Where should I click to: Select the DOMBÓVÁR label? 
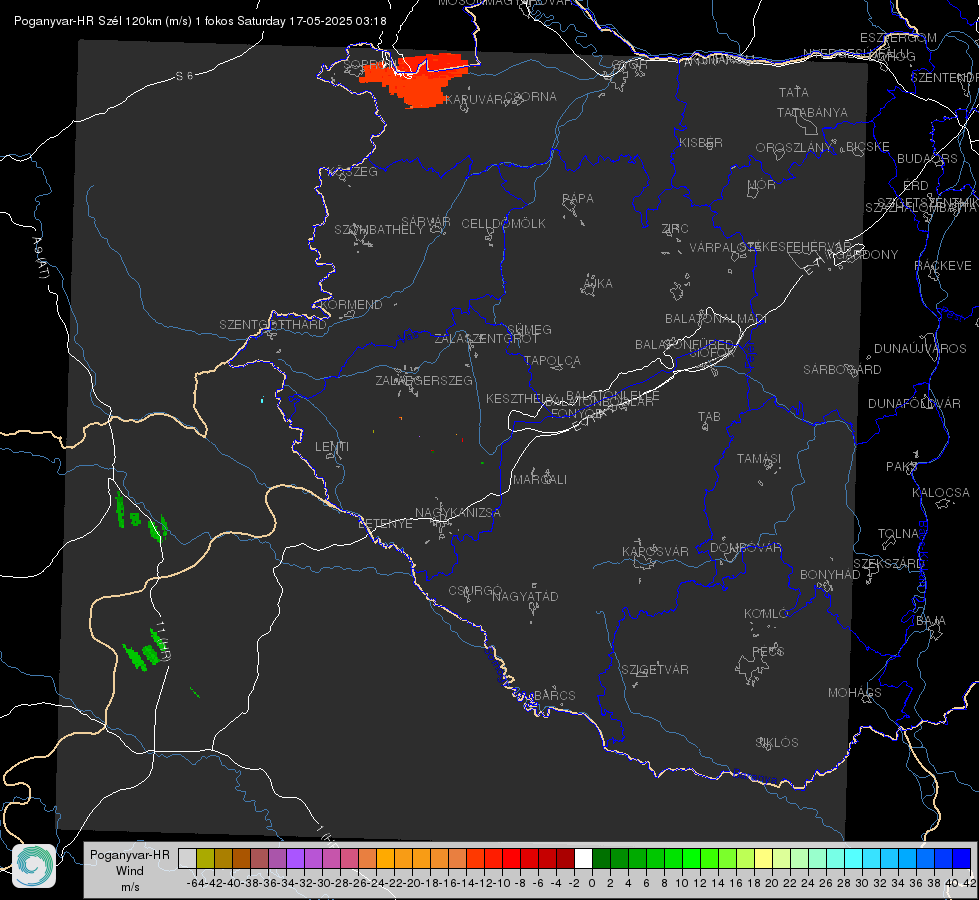coord(746,548)
